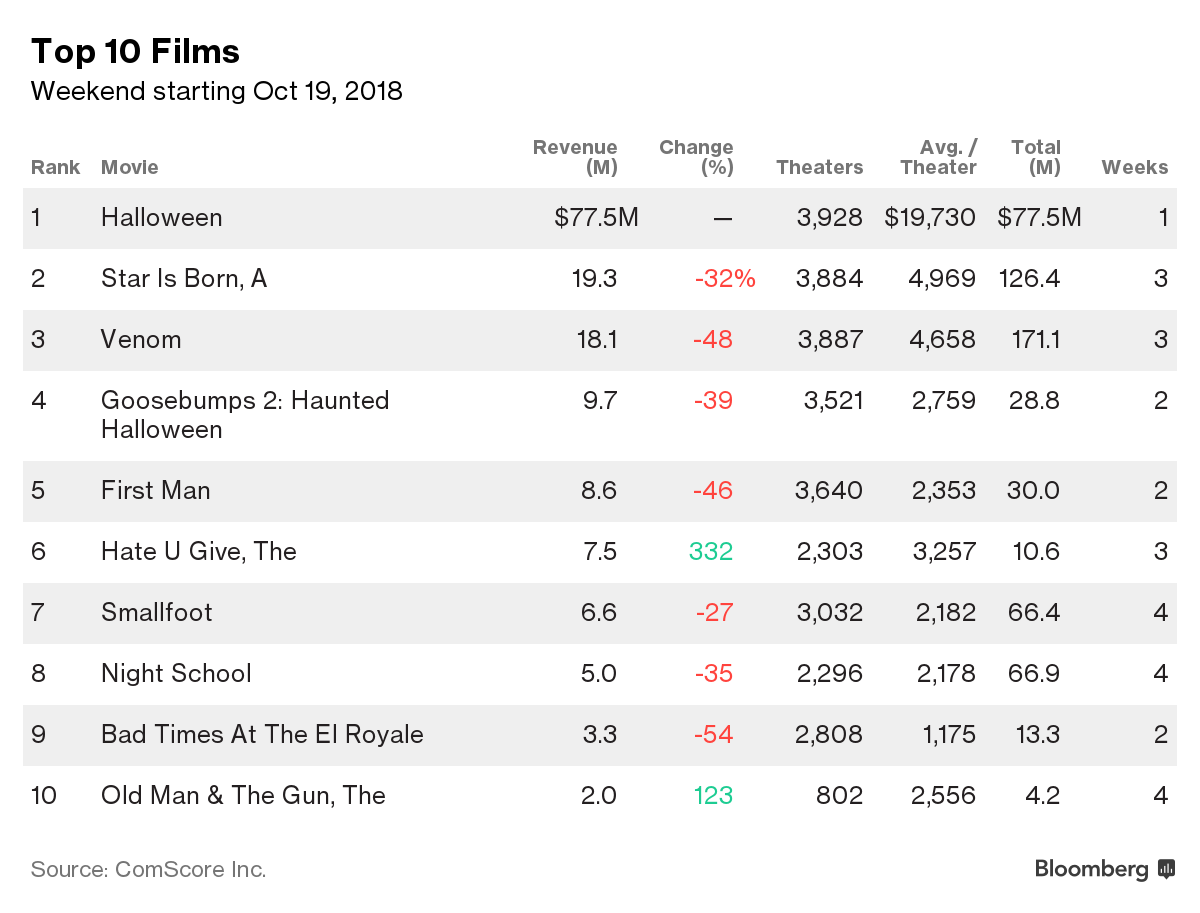
Task: Click Goosebumps 2: Haunted Halloween title
Action: pyautogui.click(x=245, y=415)
